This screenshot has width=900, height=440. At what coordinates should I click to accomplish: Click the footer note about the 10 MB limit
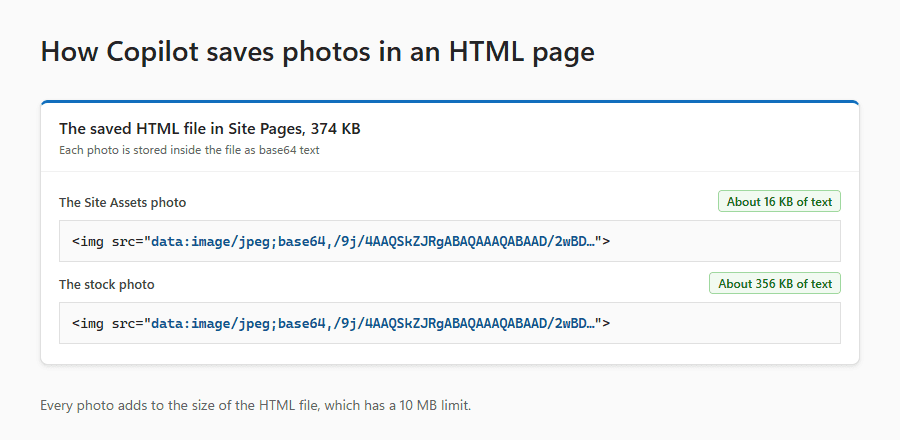click(255, 406)
